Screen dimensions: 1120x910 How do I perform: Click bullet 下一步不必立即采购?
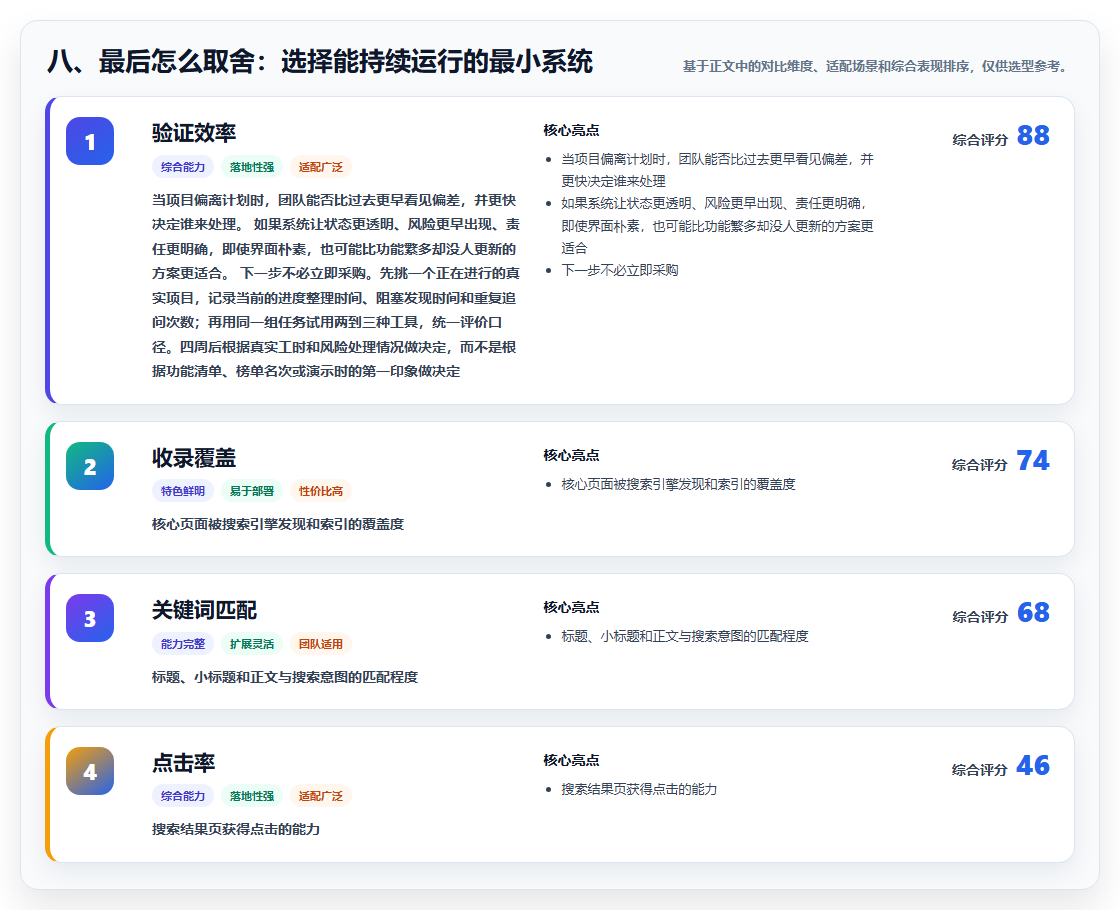[x=620, y=270]
